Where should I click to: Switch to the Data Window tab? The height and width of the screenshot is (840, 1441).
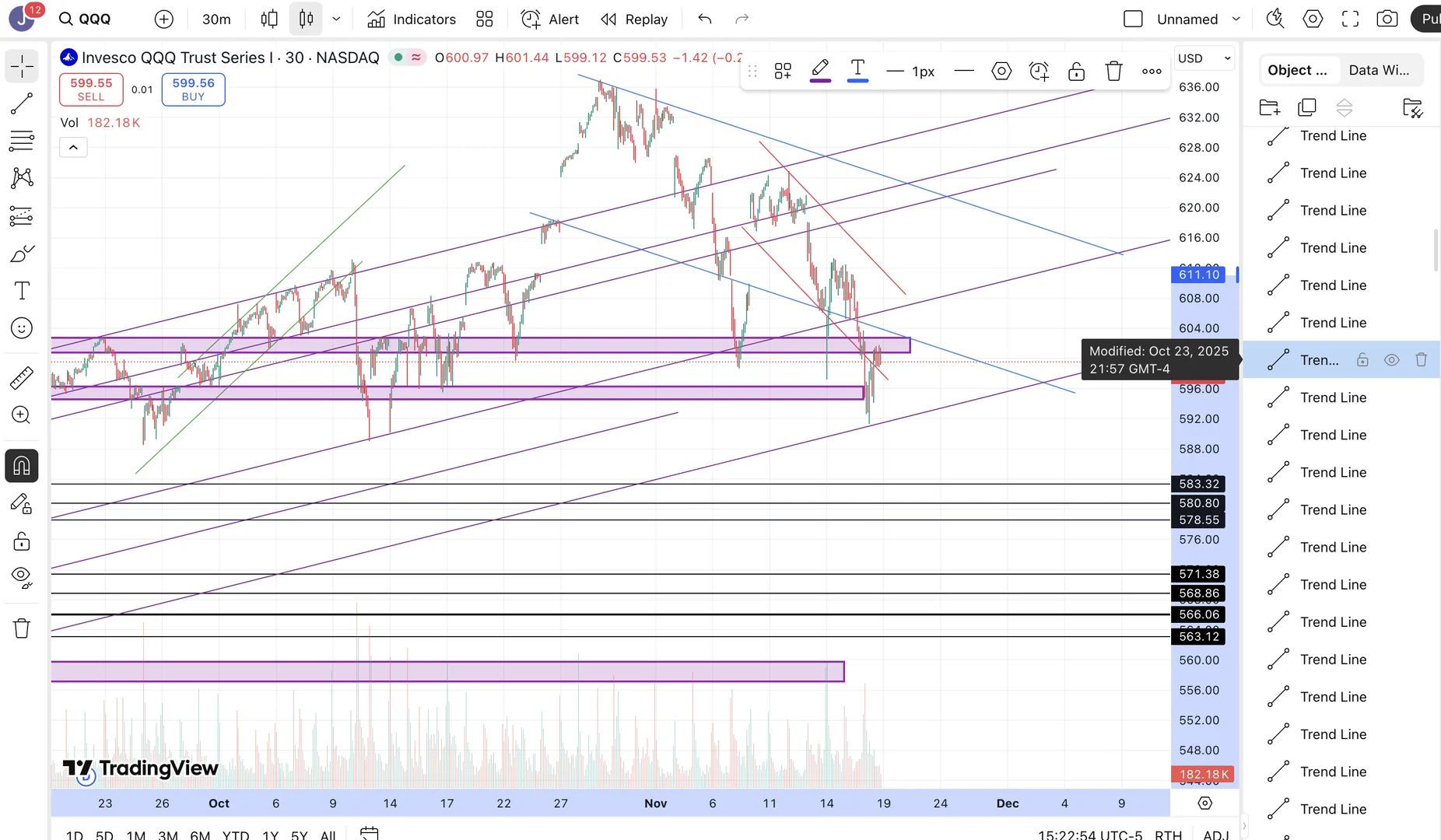1380,70
